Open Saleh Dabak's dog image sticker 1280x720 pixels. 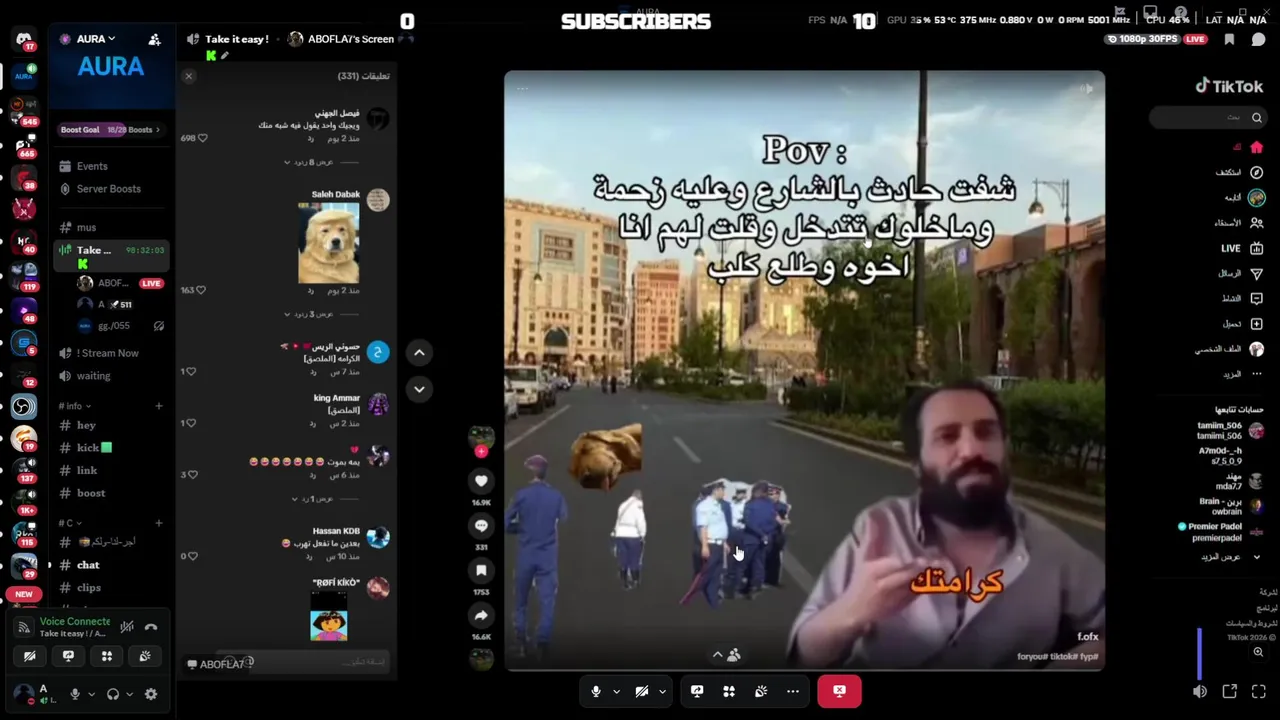(x=328, y=242)
